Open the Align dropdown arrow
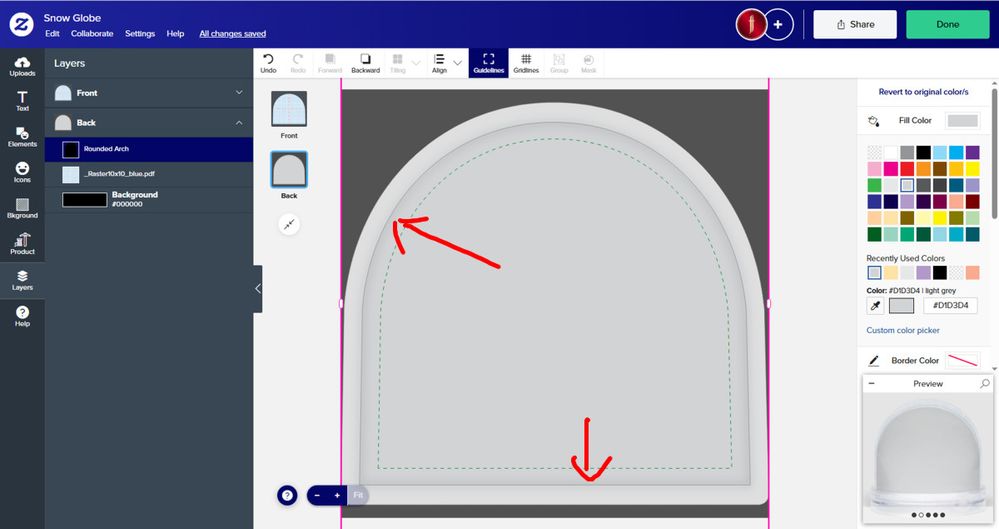 click(458, 63)
